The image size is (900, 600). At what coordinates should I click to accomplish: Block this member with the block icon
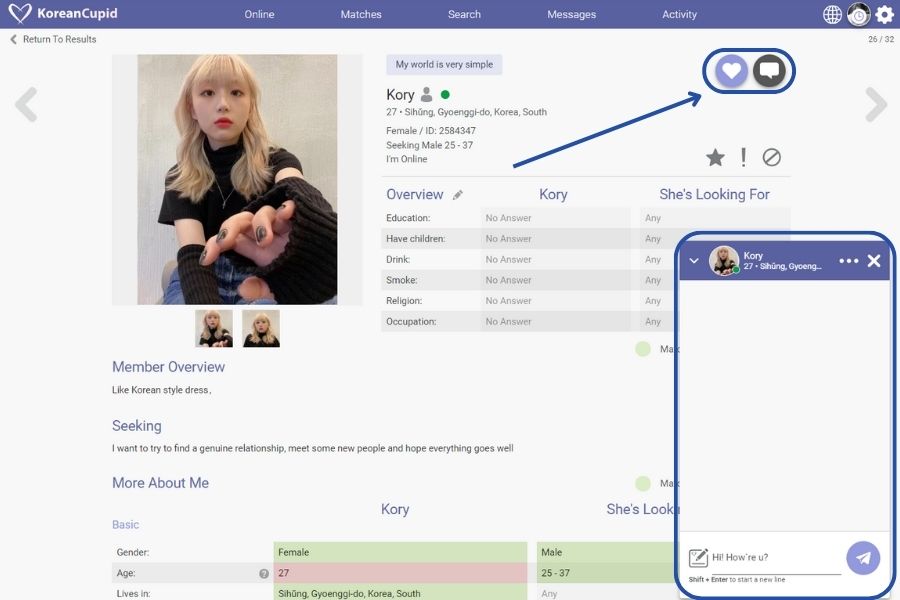771,157
